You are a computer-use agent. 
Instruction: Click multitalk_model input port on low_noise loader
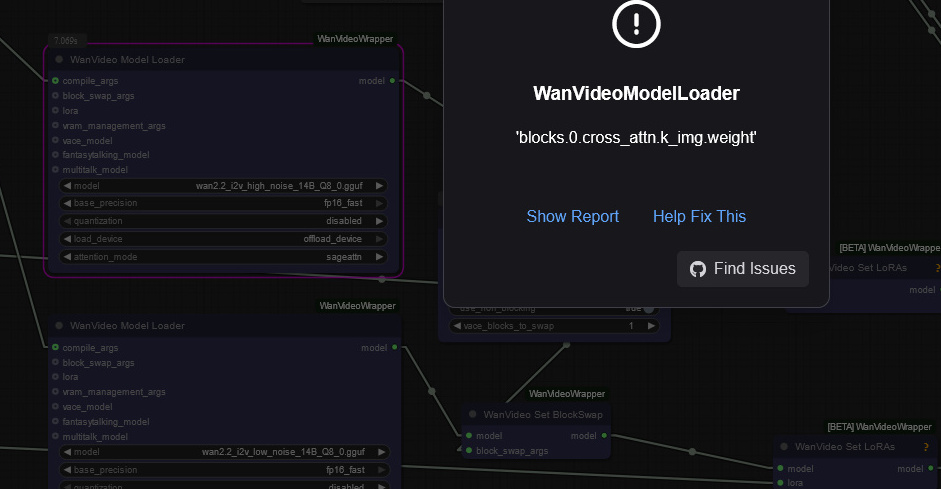click(x=55, y=437)
